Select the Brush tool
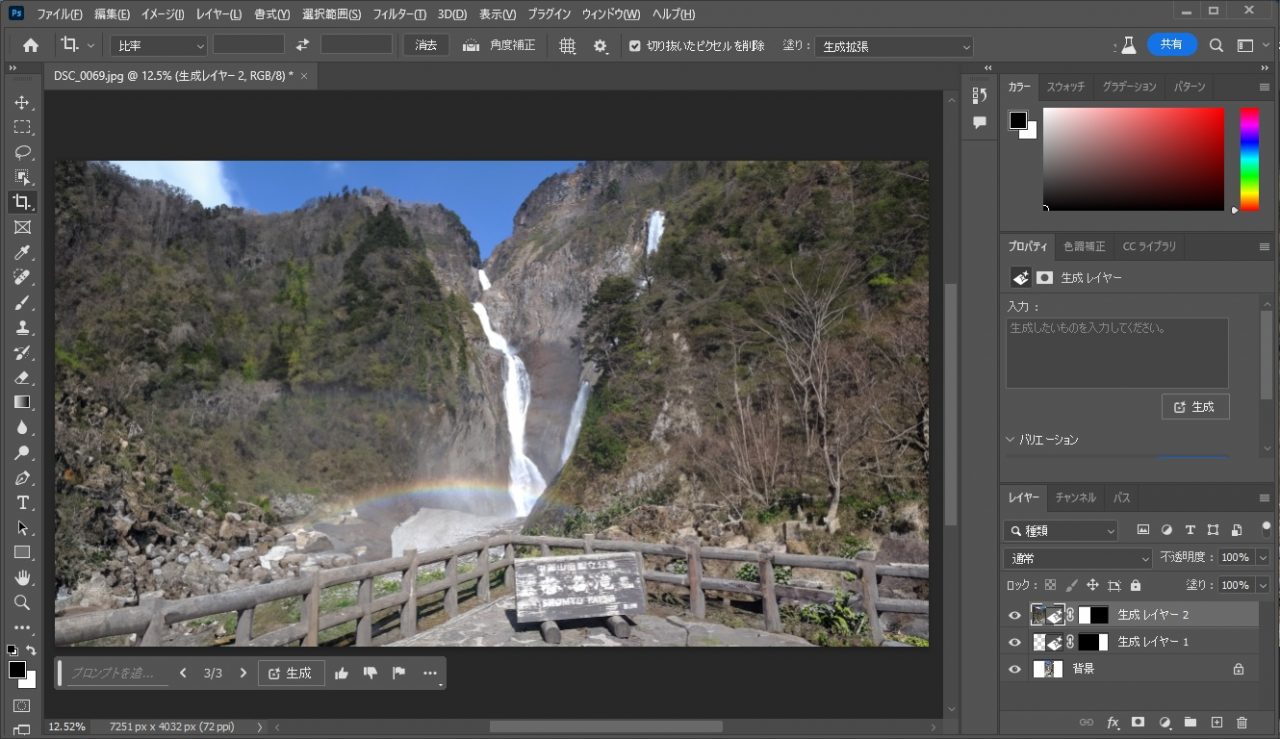Screen dimensions: 1280x739 pyautogui.click(x=22, y=302)
